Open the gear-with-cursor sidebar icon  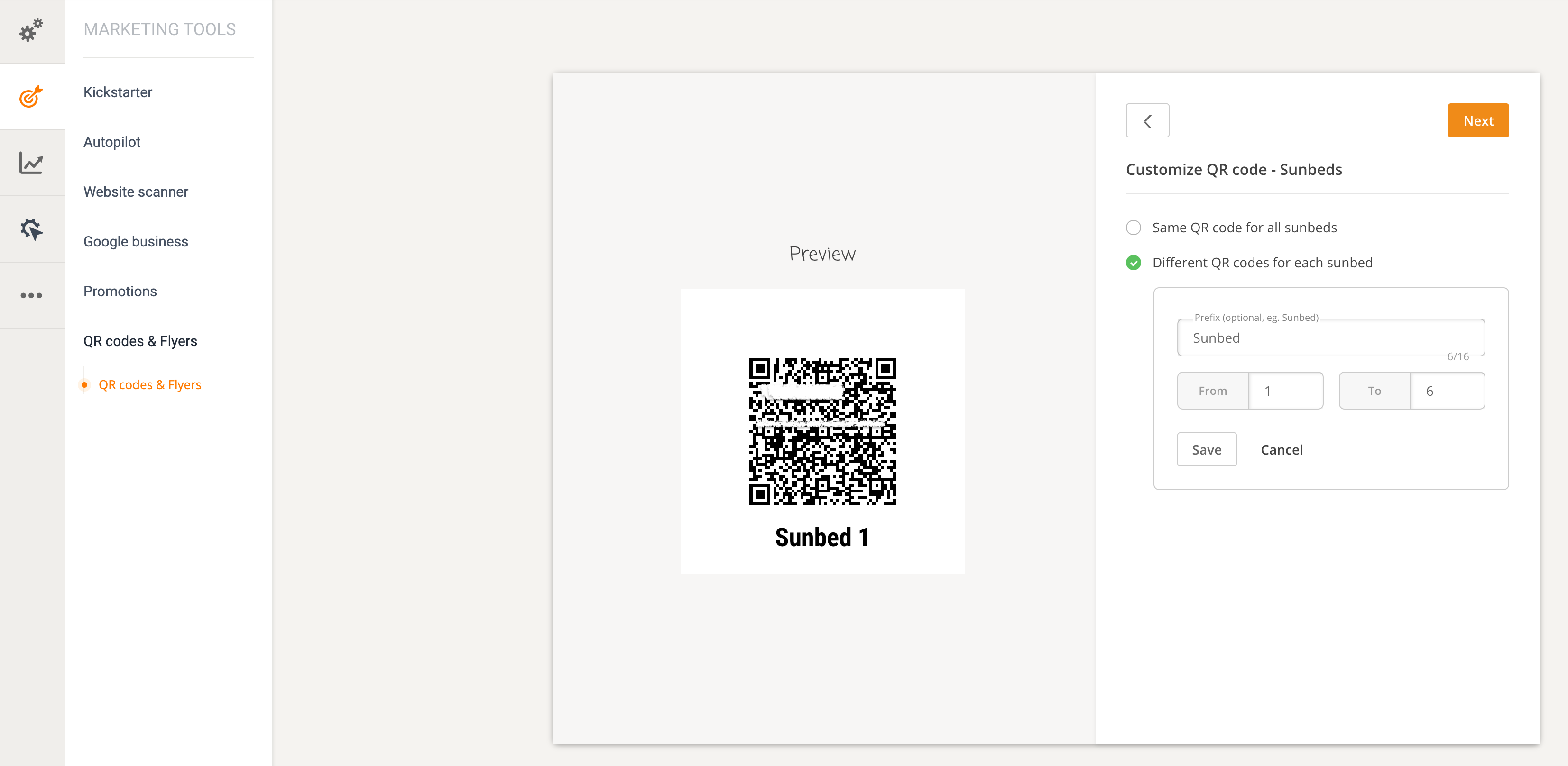(x=31, y=229)
